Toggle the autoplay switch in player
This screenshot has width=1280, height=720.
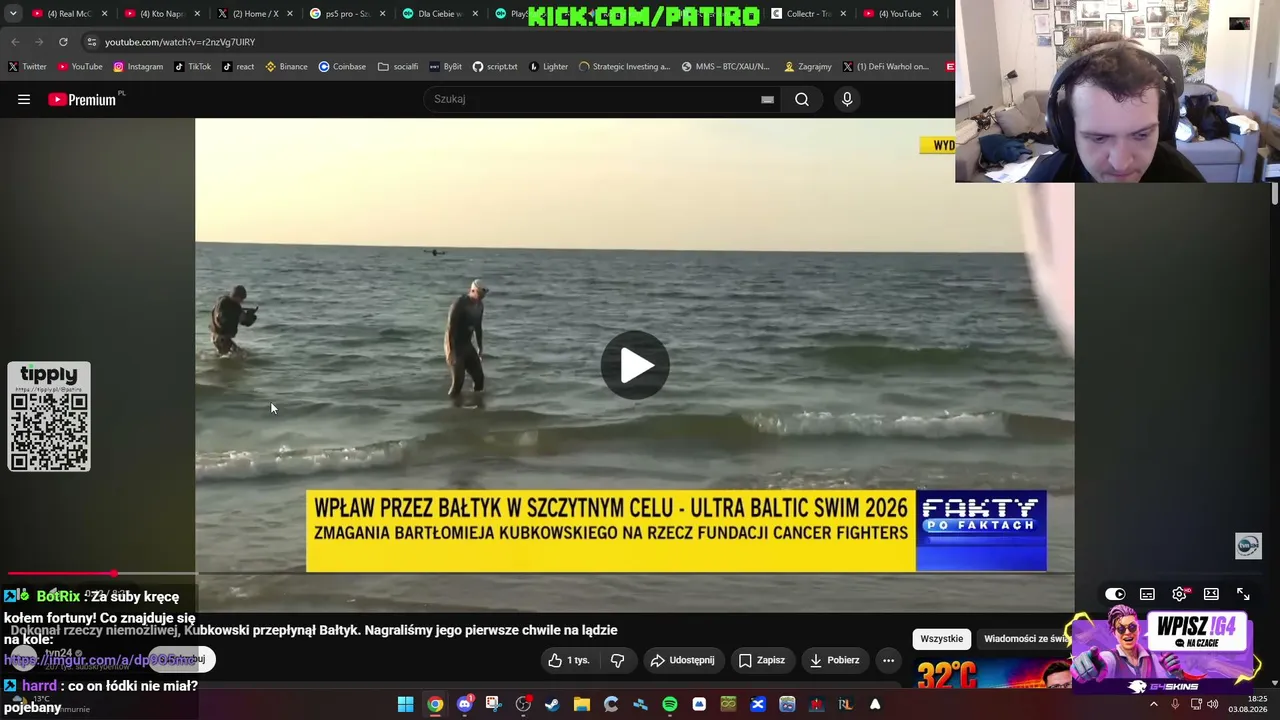click(x=1115, y=594)
